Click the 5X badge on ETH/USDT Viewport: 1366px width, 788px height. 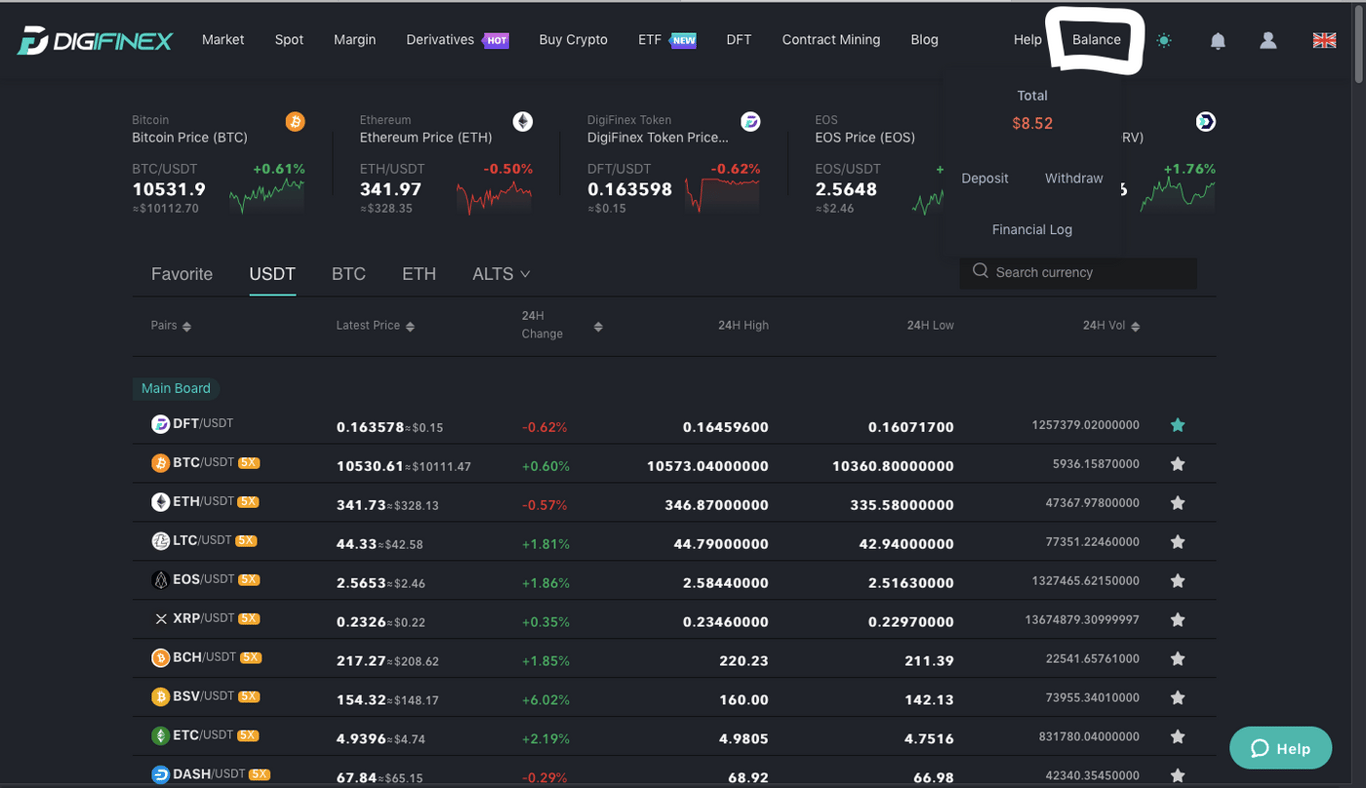[249, 502]
